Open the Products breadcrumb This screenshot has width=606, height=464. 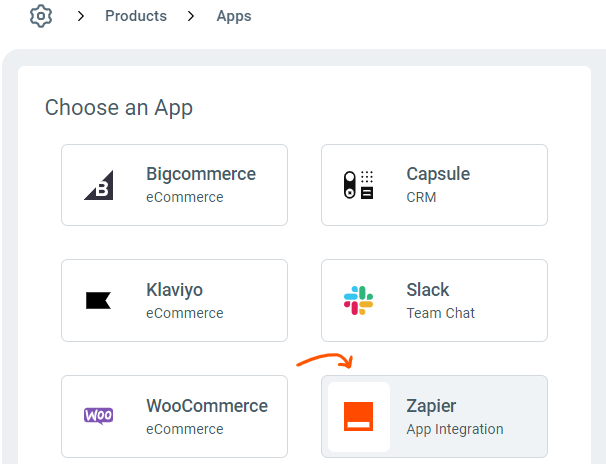coord(136,16)
